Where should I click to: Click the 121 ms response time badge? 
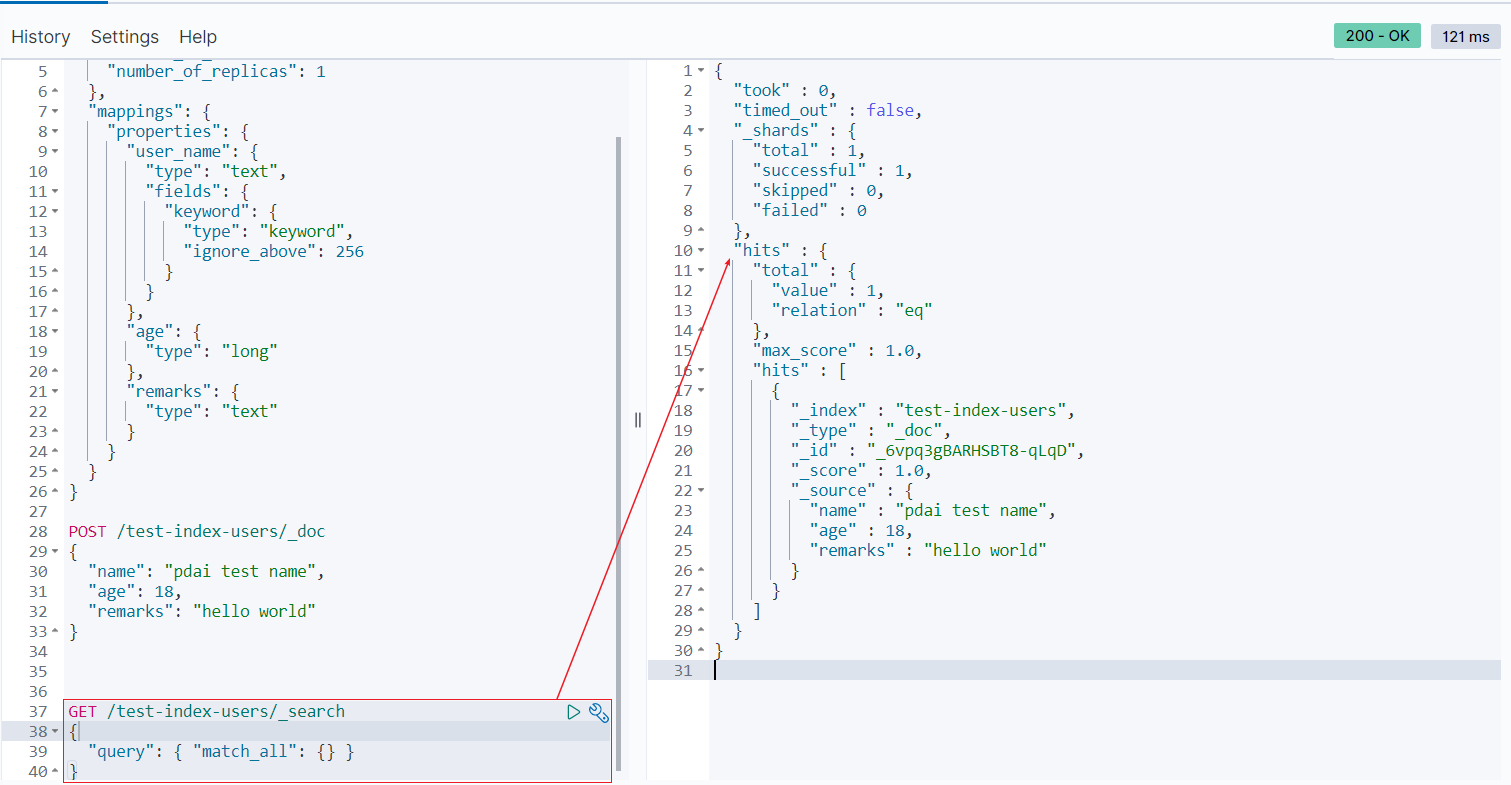pos(1466,37)
